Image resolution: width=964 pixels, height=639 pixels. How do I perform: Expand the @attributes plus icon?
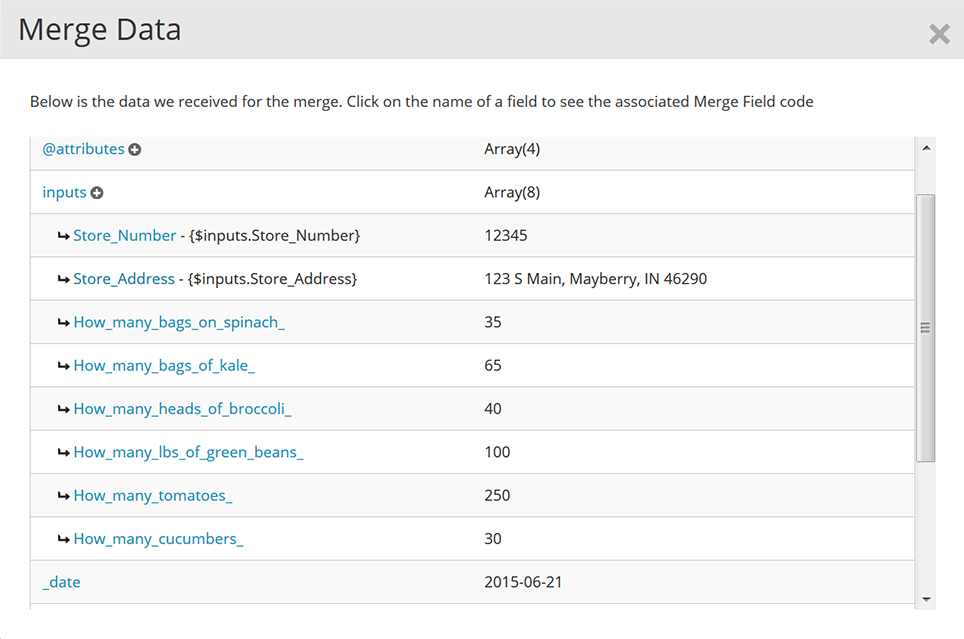(x=135, y=149)
